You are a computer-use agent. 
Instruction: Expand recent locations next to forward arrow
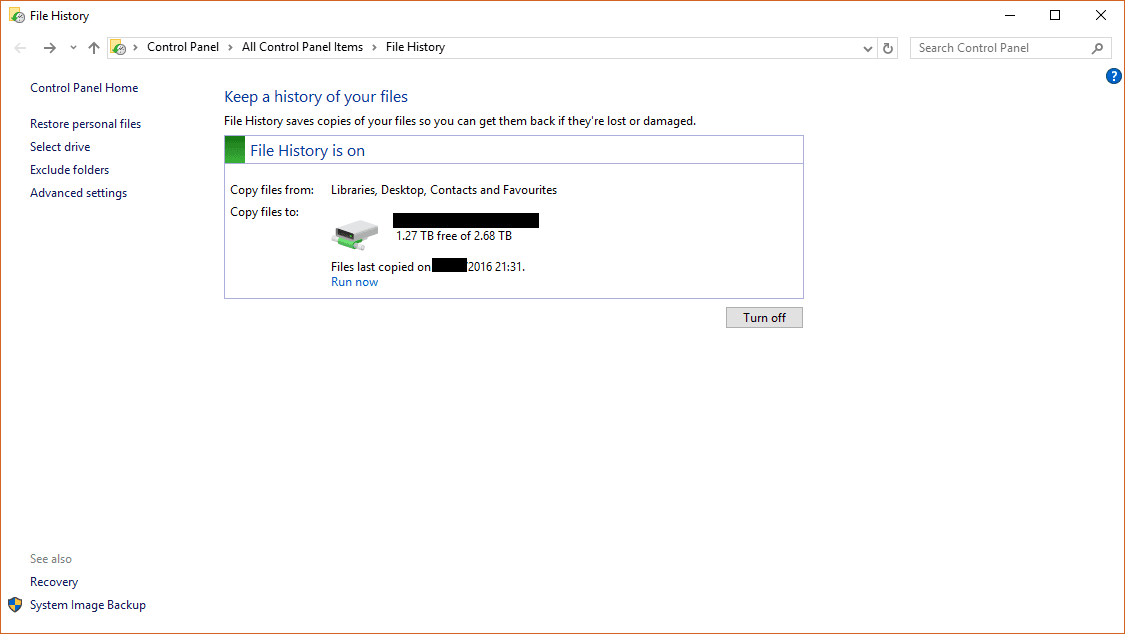click(72, 47)
